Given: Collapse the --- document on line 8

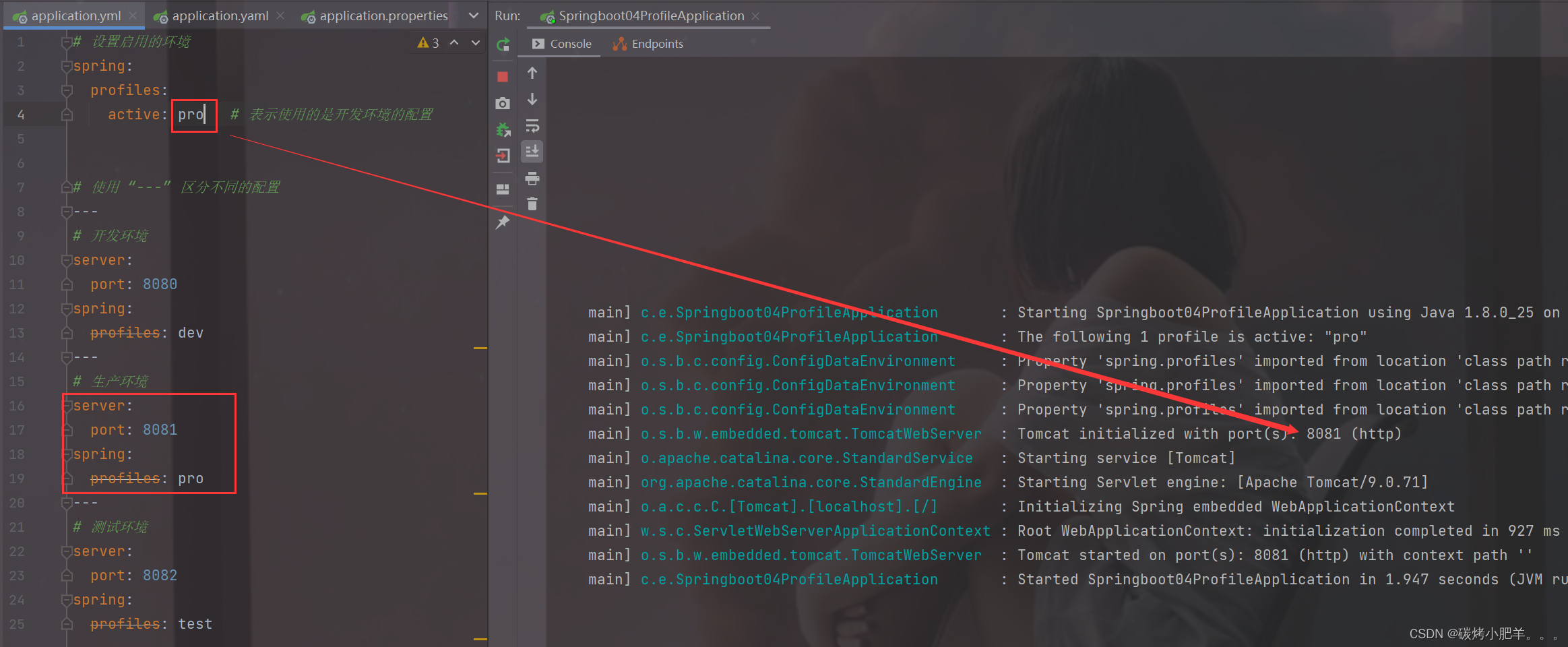Looking at the screenshot, I should coord(67,212).
